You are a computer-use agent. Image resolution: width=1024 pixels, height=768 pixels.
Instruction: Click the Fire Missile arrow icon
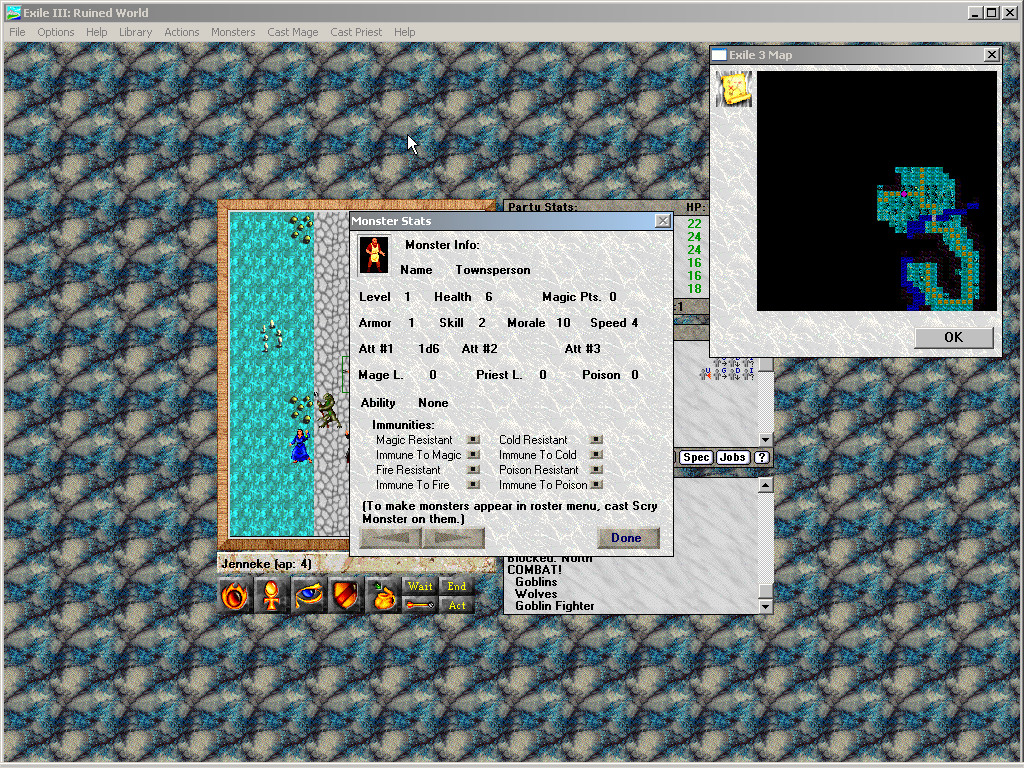420,605
